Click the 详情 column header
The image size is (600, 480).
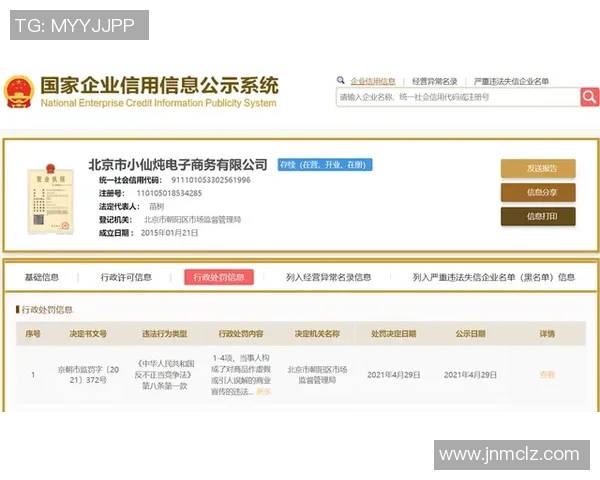point(547,334)
